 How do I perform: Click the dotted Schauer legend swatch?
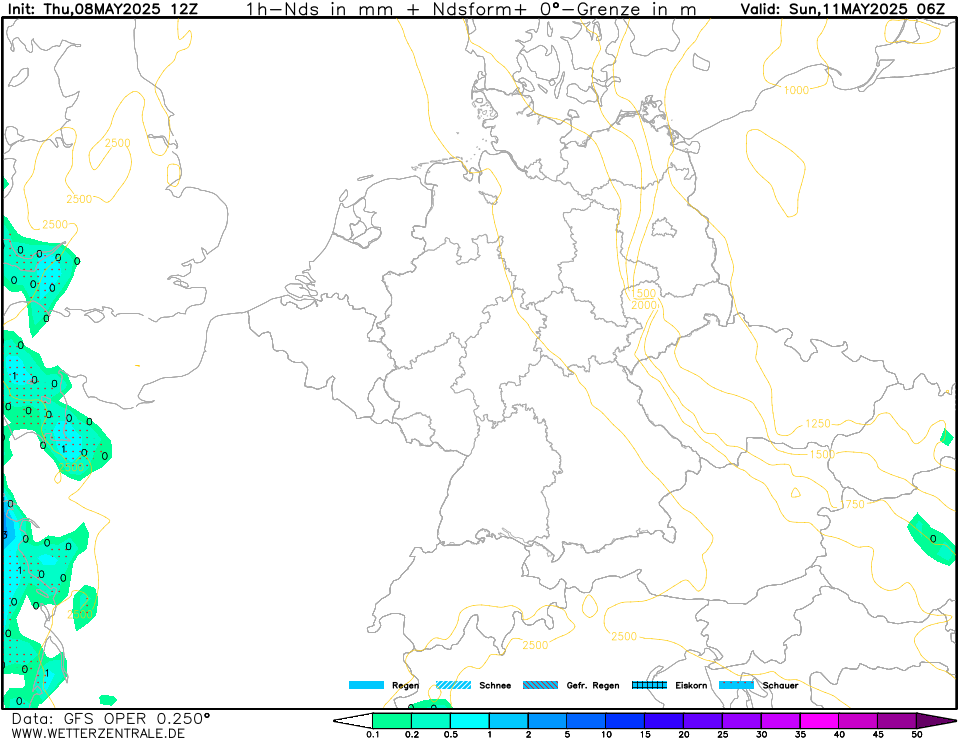coord(736,685)
